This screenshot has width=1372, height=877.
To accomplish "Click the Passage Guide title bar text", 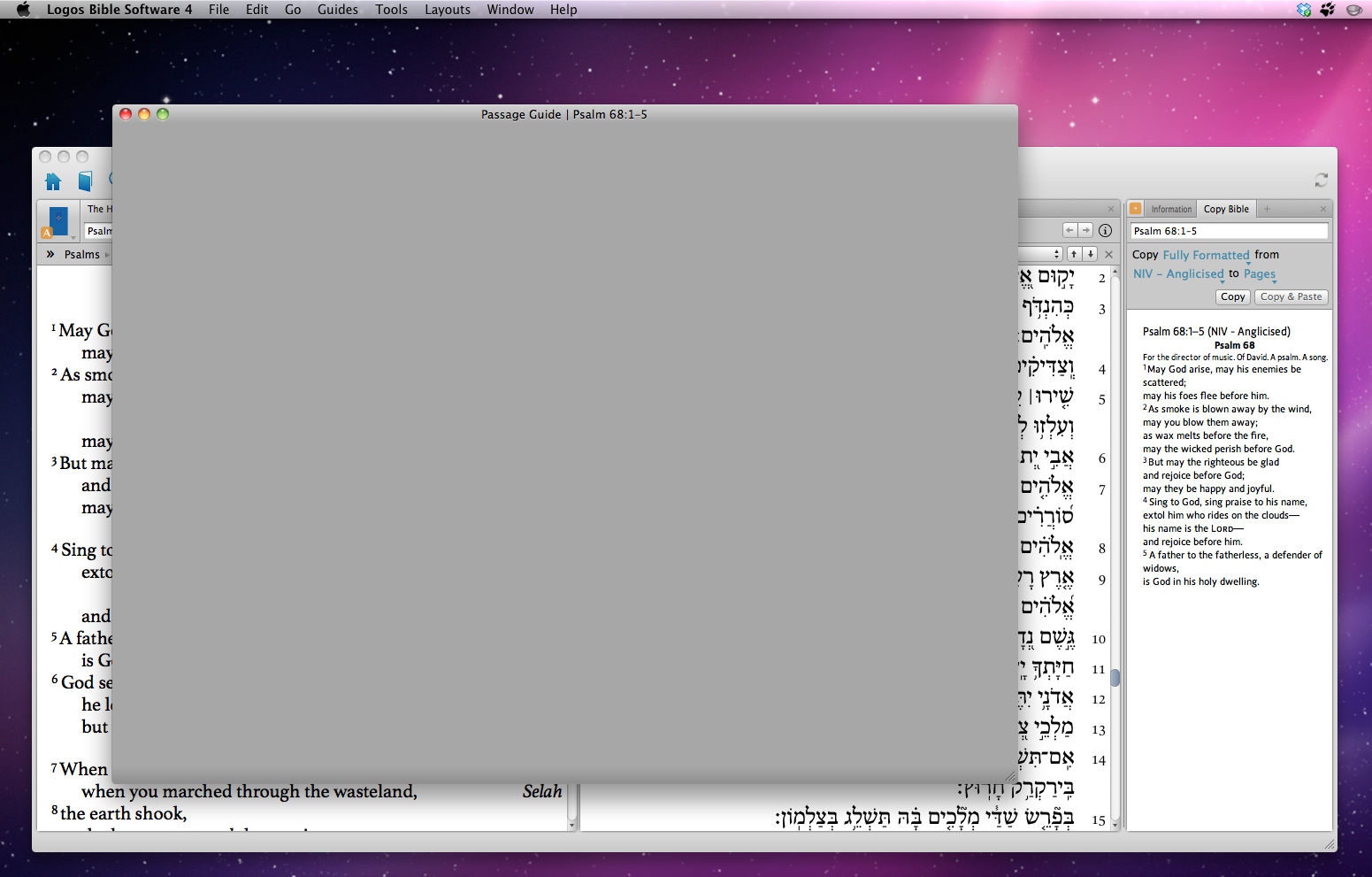I will click(564, 114).
